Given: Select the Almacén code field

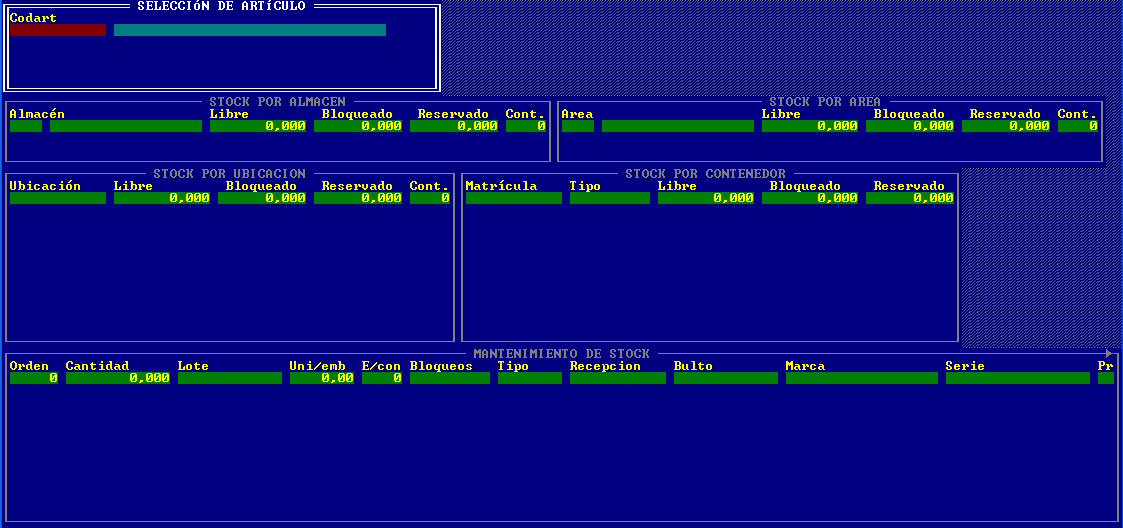Looking at the screenshot, I should point(26,126).
